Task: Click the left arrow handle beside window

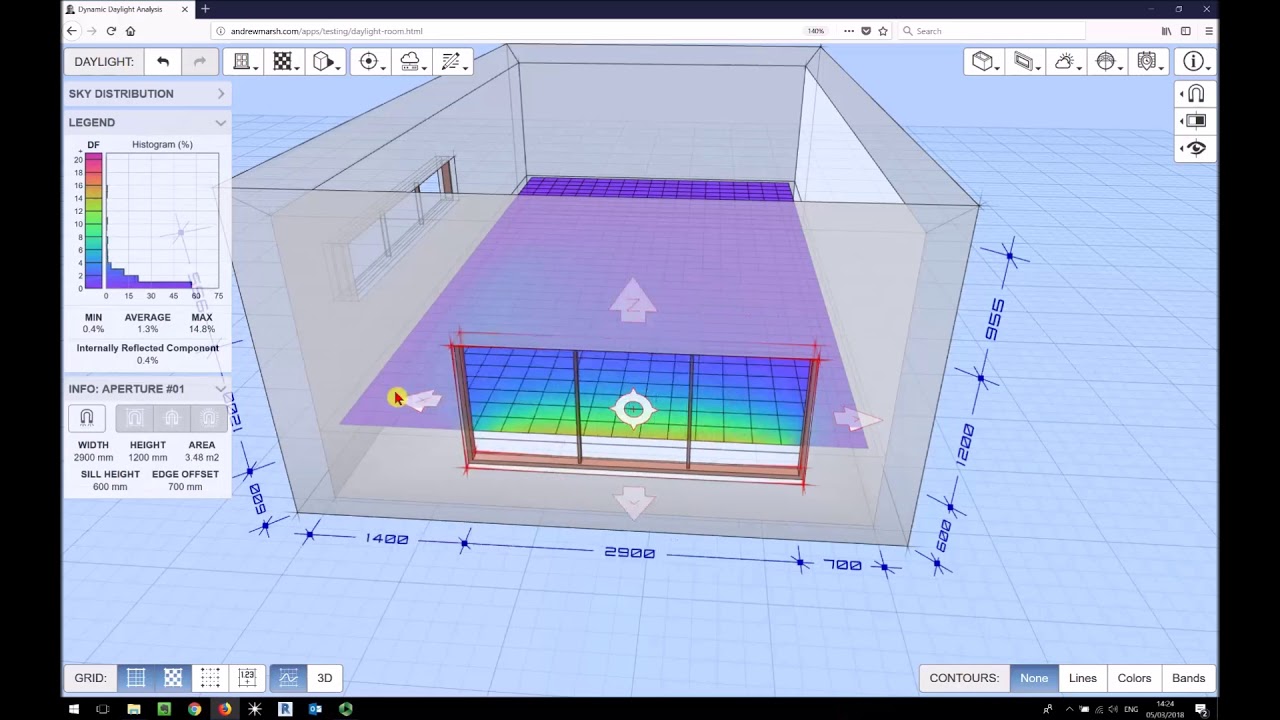Action: [422, 401]
